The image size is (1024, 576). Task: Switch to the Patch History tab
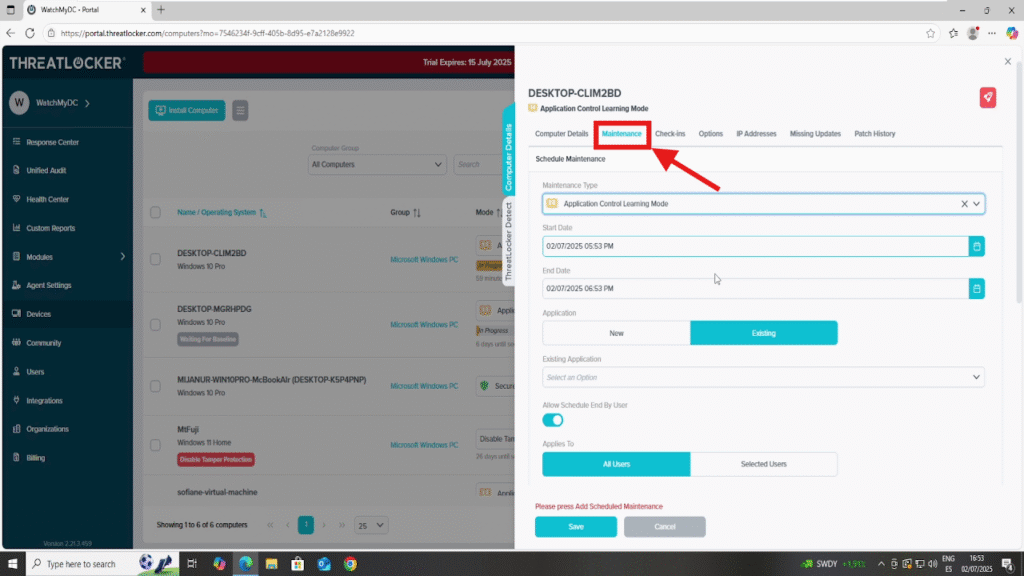point(874,134)
